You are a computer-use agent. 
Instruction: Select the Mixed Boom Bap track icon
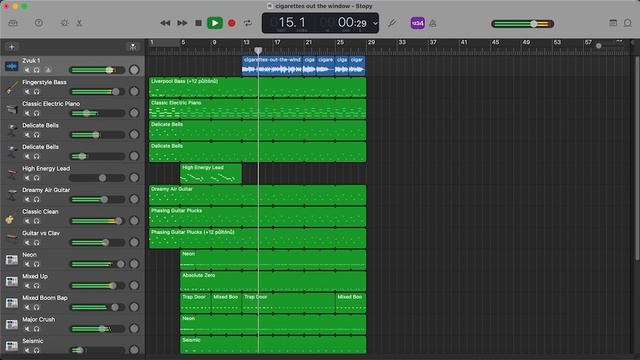[x=11, y=303]
